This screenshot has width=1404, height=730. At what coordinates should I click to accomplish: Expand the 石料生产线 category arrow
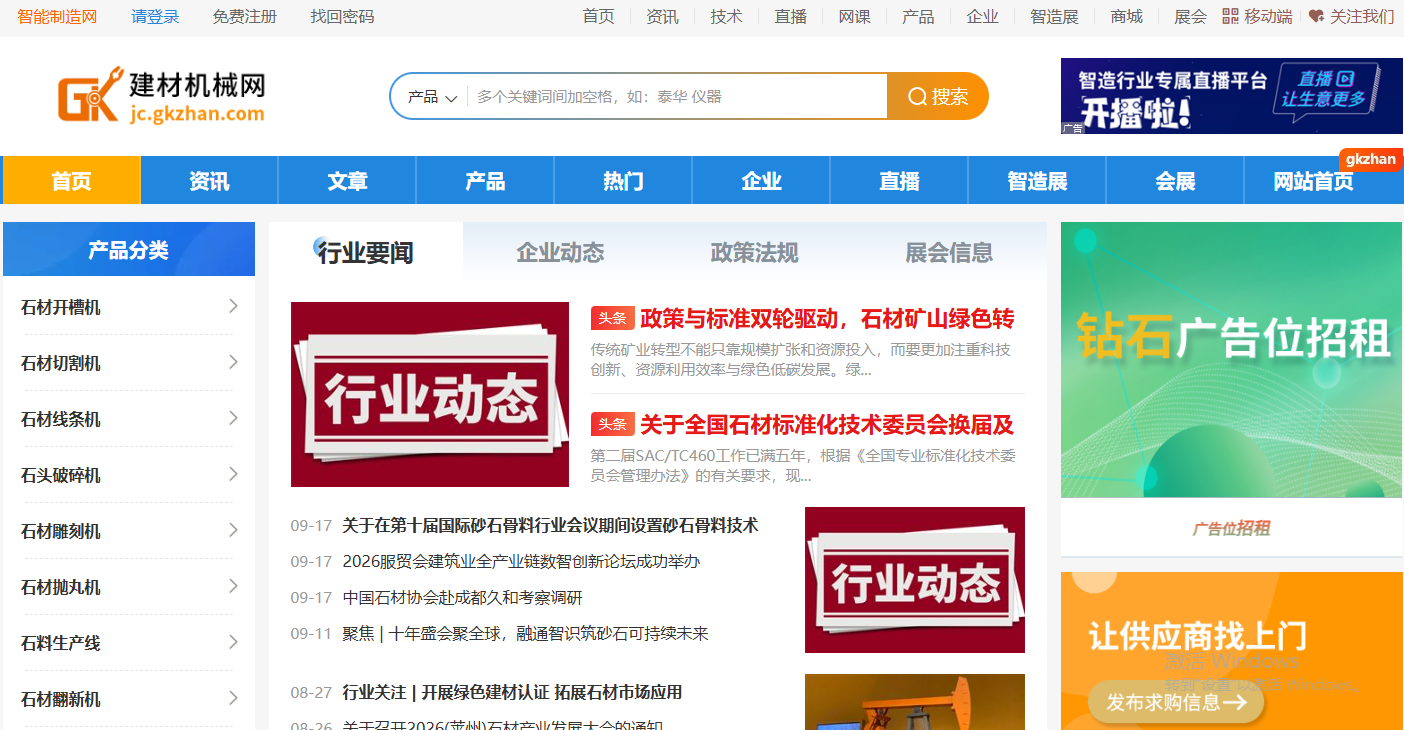point(233,642)
